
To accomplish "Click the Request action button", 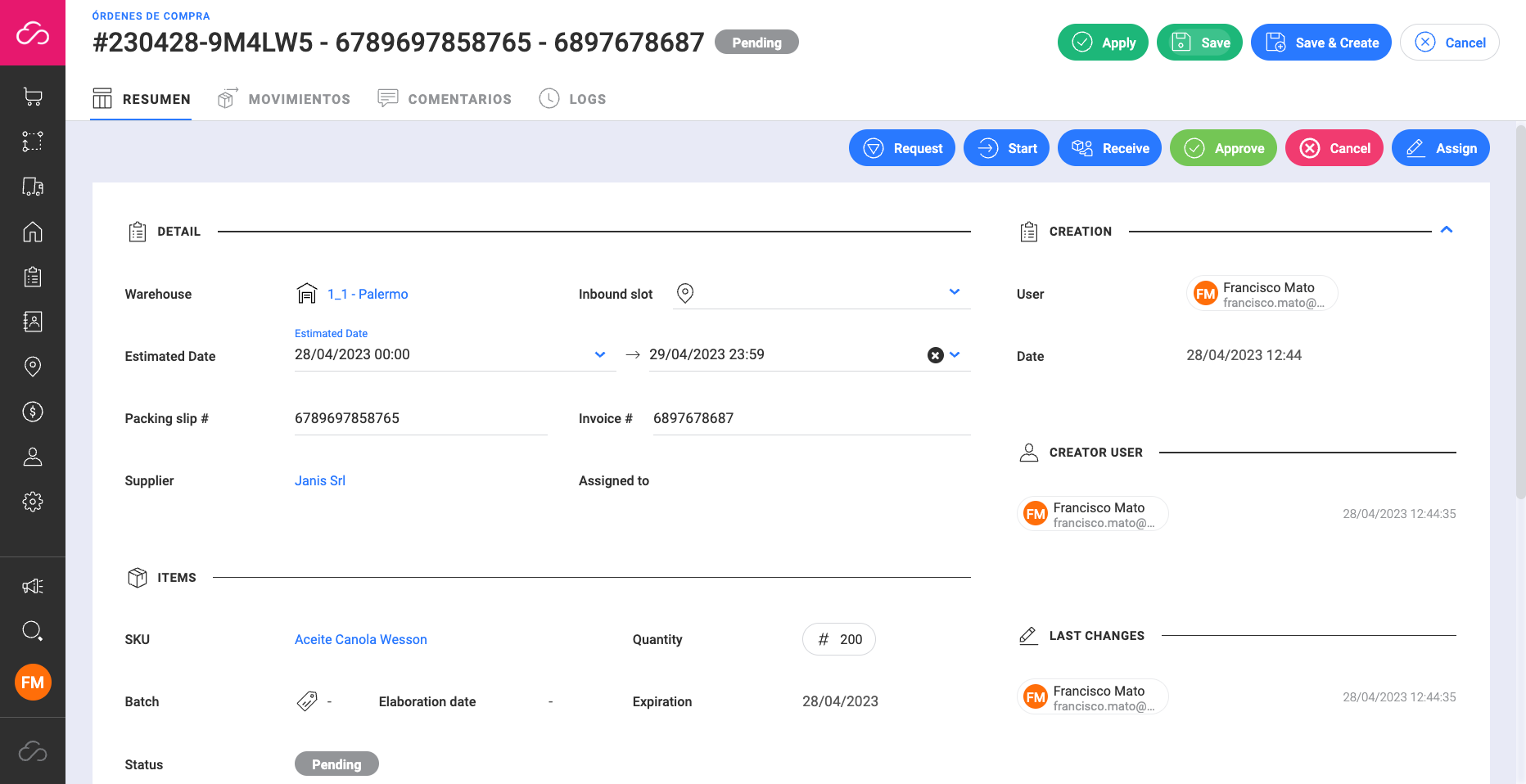I will pos(902,148).
